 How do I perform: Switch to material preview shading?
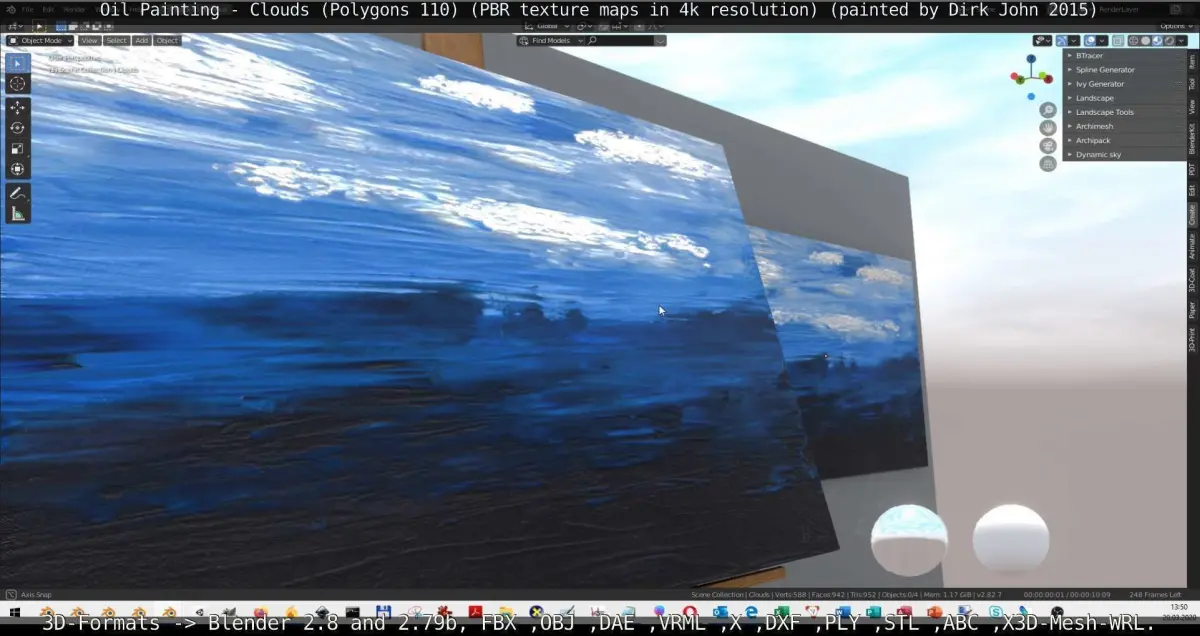(x=1157, y=41)
